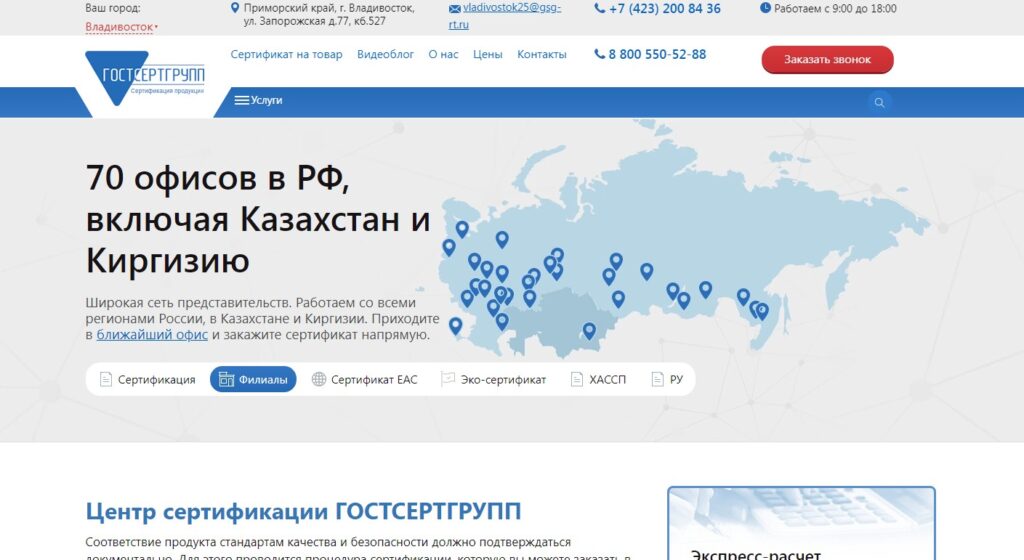Select the Эко-сертификат tab
The image size is (1024, 560).
(494, 379)
